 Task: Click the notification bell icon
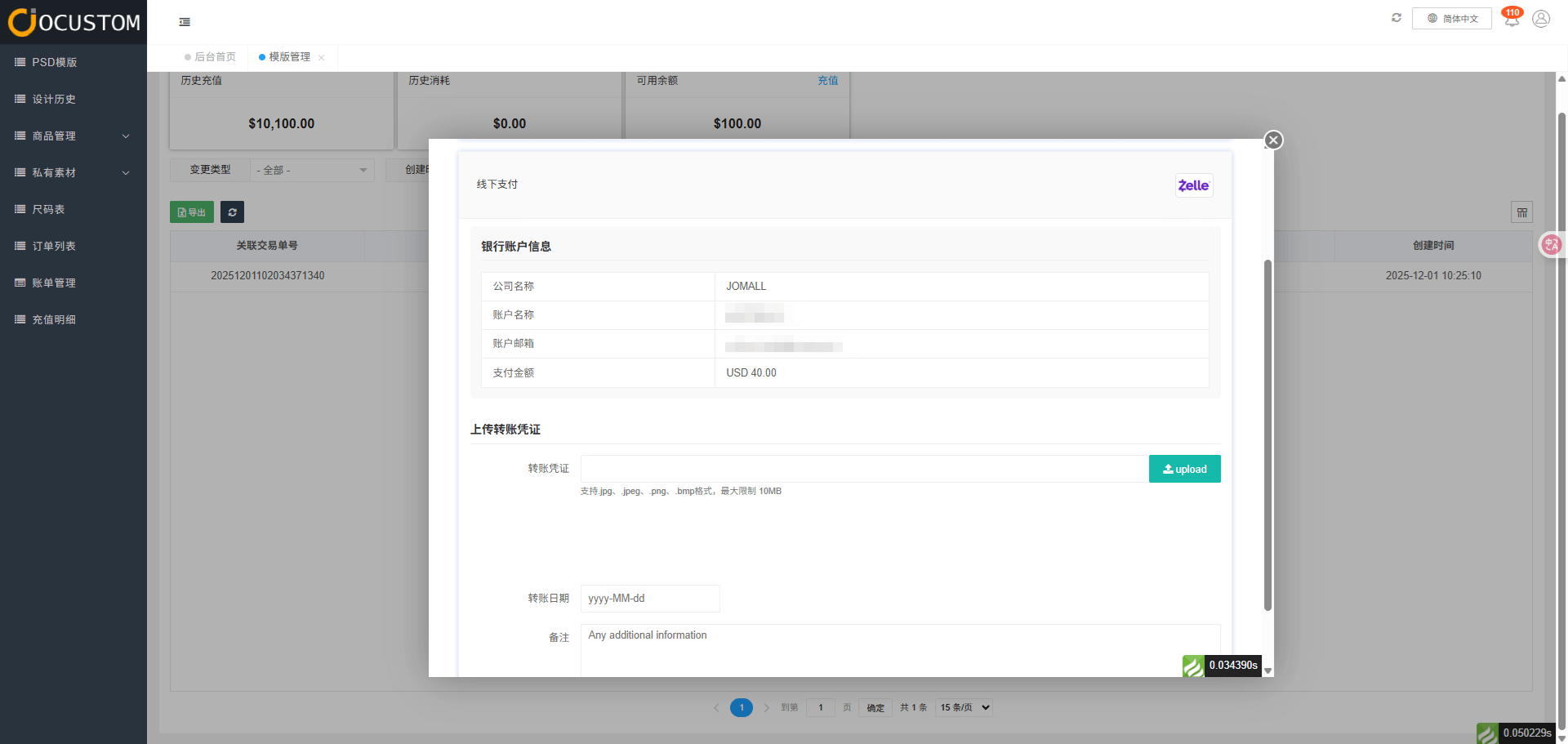[x=1512, y=19]
